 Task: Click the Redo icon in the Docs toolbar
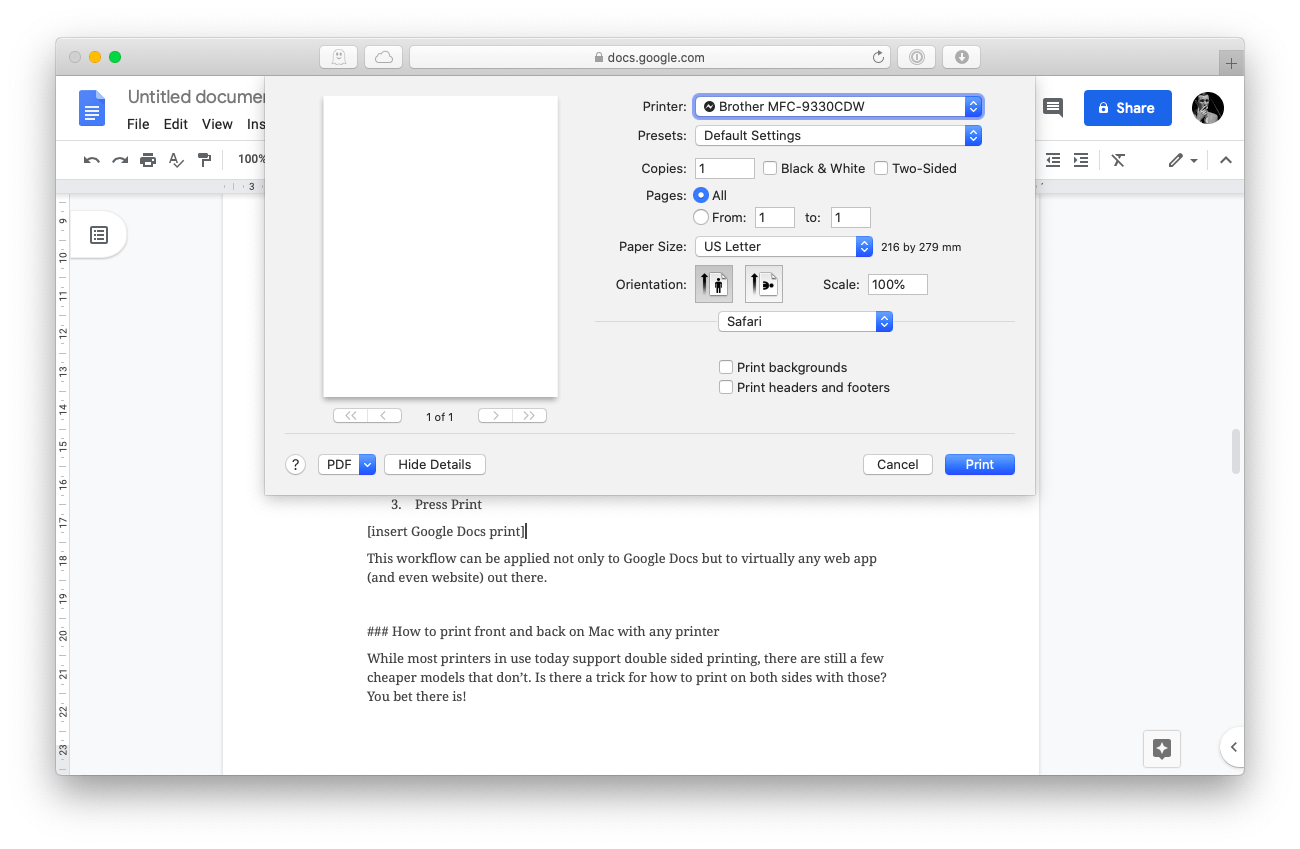(120, 160)
